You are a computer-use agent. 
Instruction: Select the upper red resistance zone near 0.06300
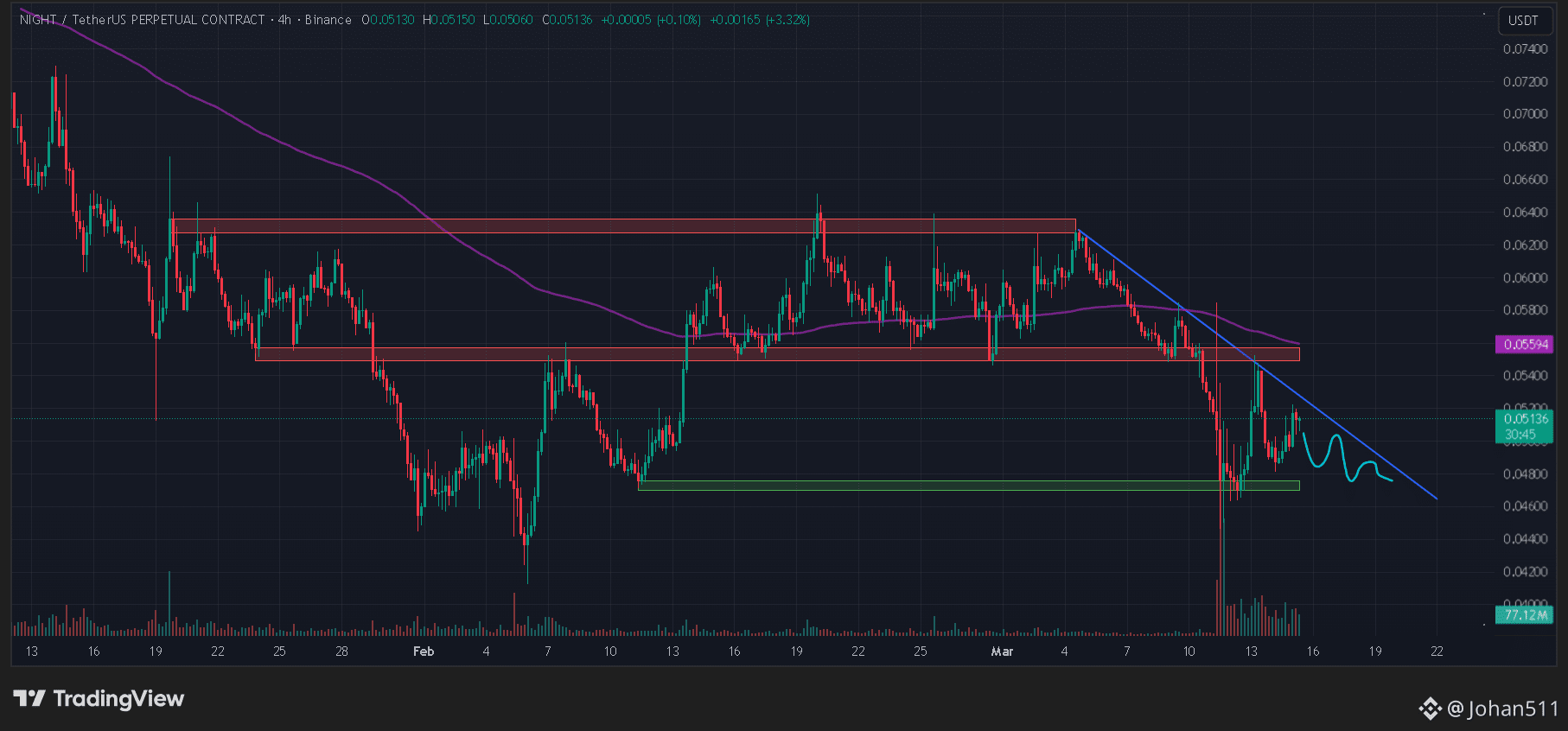tap(624, 226)
